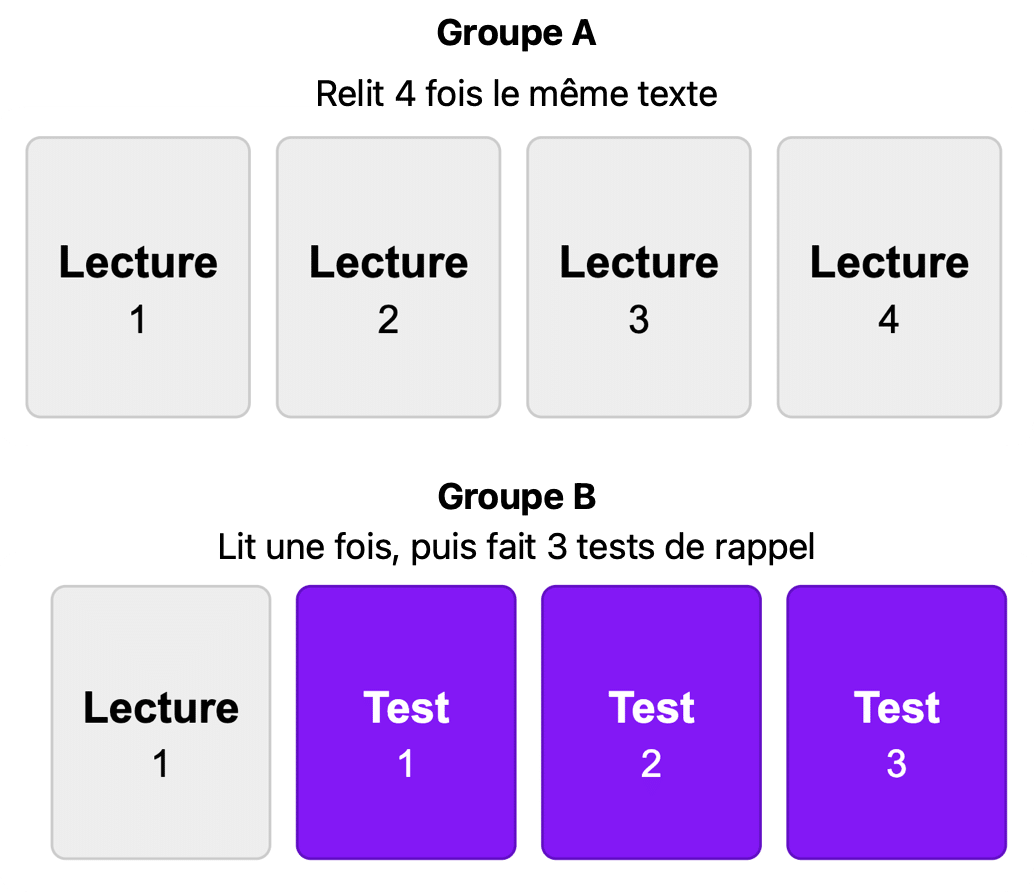Click the number 1 in Groupe A's first card
This screenshot has width=1034, height=892.
click(x=137, y=320)
